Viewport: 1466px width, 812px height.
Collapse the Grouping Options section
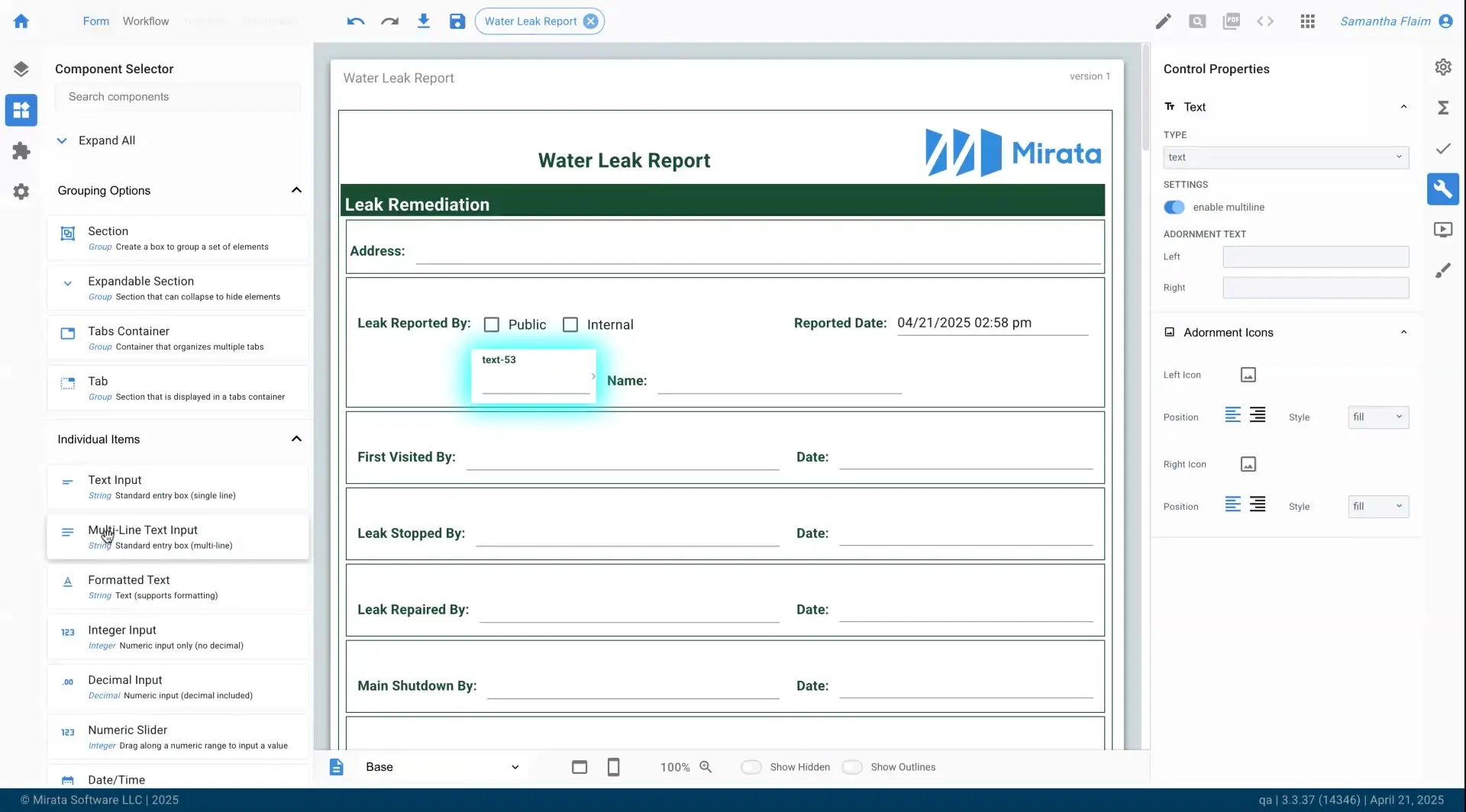click(296, 190)
